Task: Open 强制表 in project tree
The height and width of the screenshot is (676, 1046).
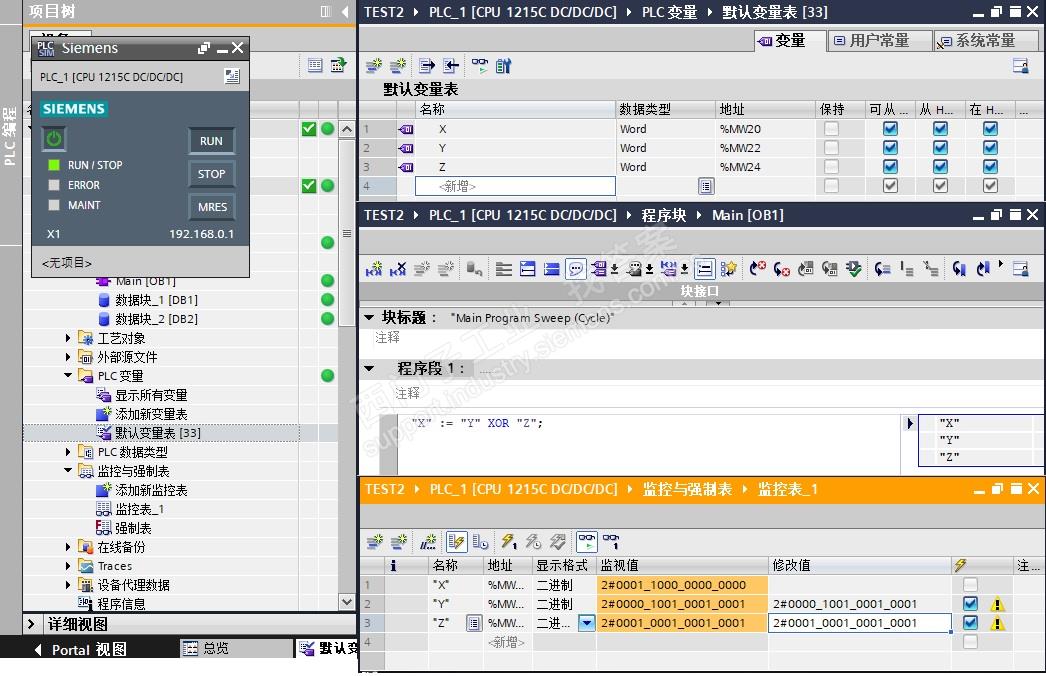Action: (x=133, y=528)
